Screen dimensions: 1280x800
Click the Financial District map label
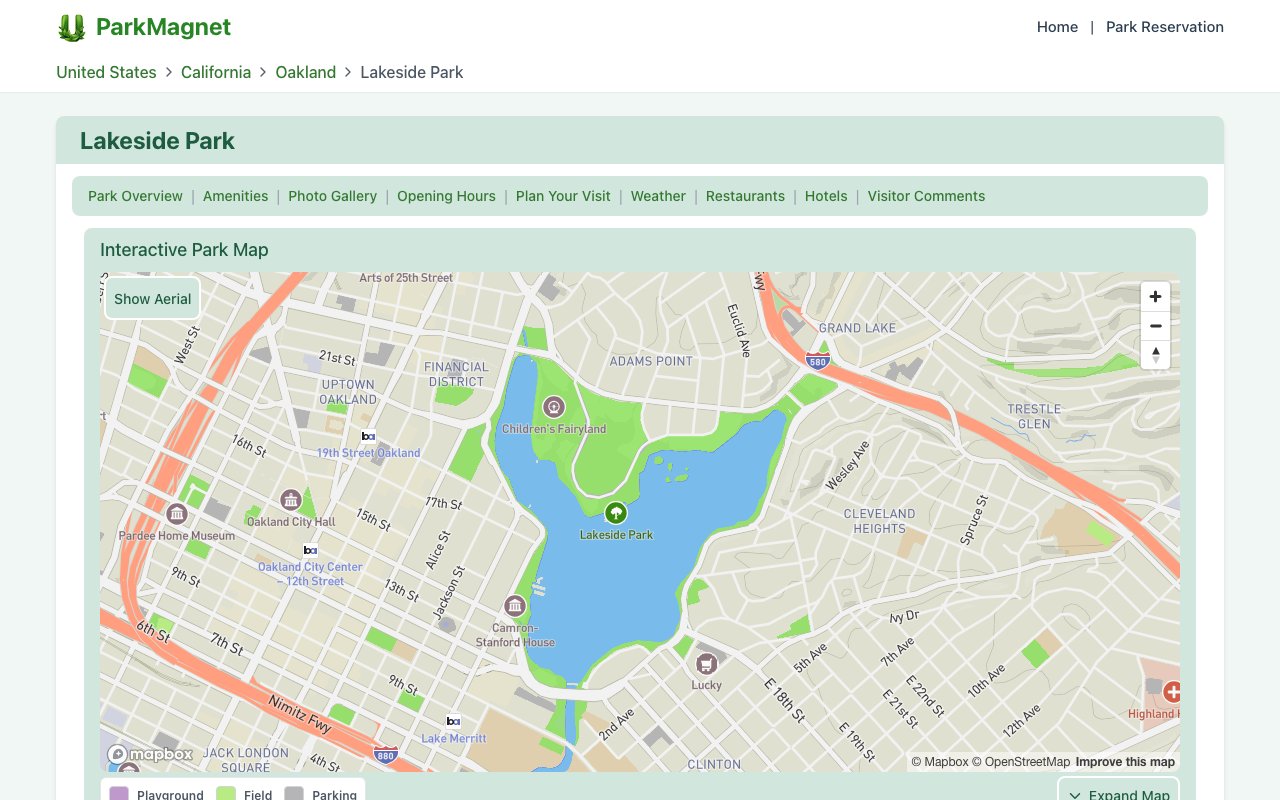pyautogui.click(x=456, y=374)
